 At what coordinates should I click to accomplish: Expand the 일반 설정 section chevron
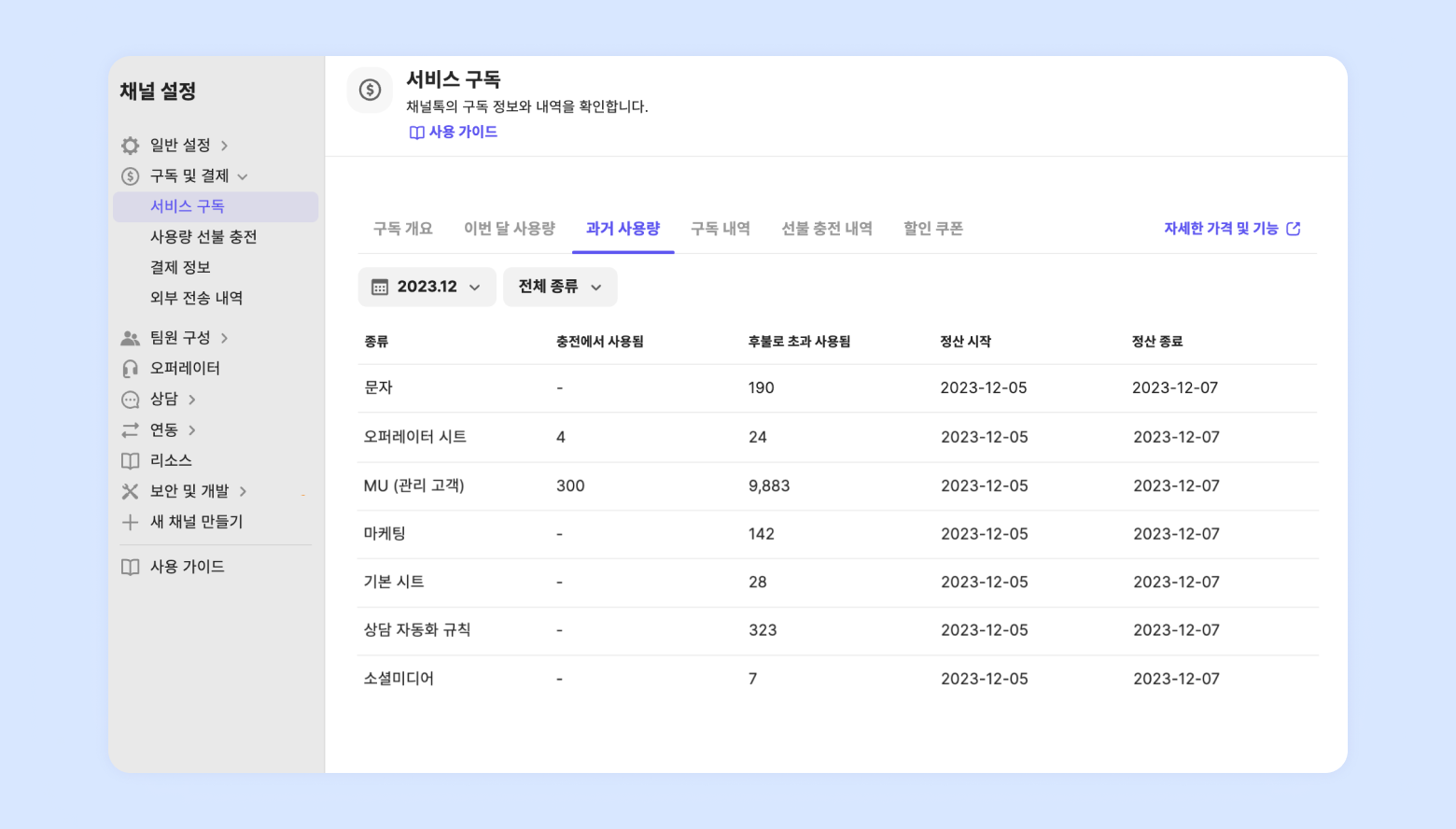tap(225, 146)
